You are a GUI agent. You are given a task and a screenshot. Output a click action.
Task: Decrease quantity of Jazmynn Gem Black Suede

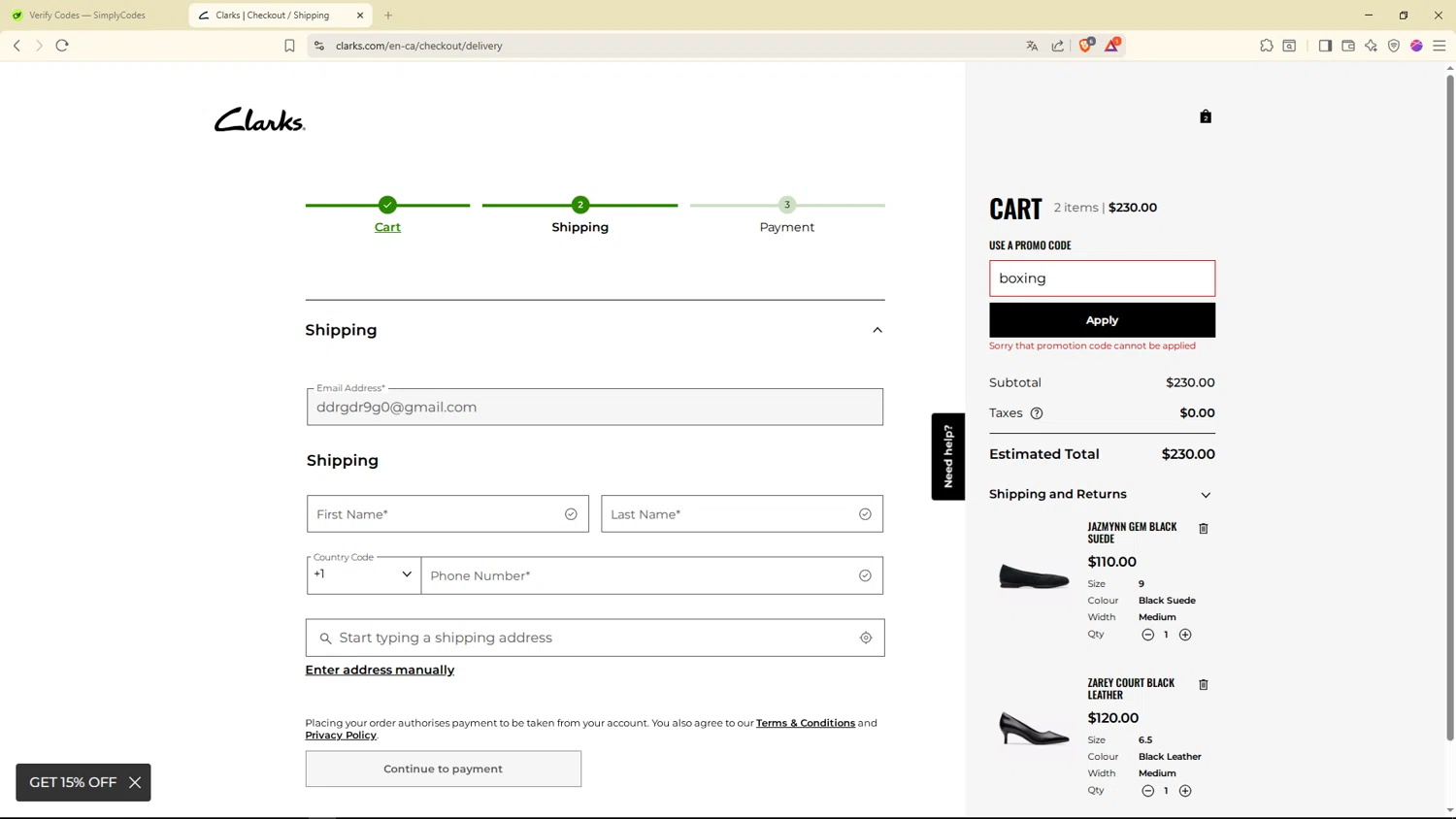pos(1147,635)
